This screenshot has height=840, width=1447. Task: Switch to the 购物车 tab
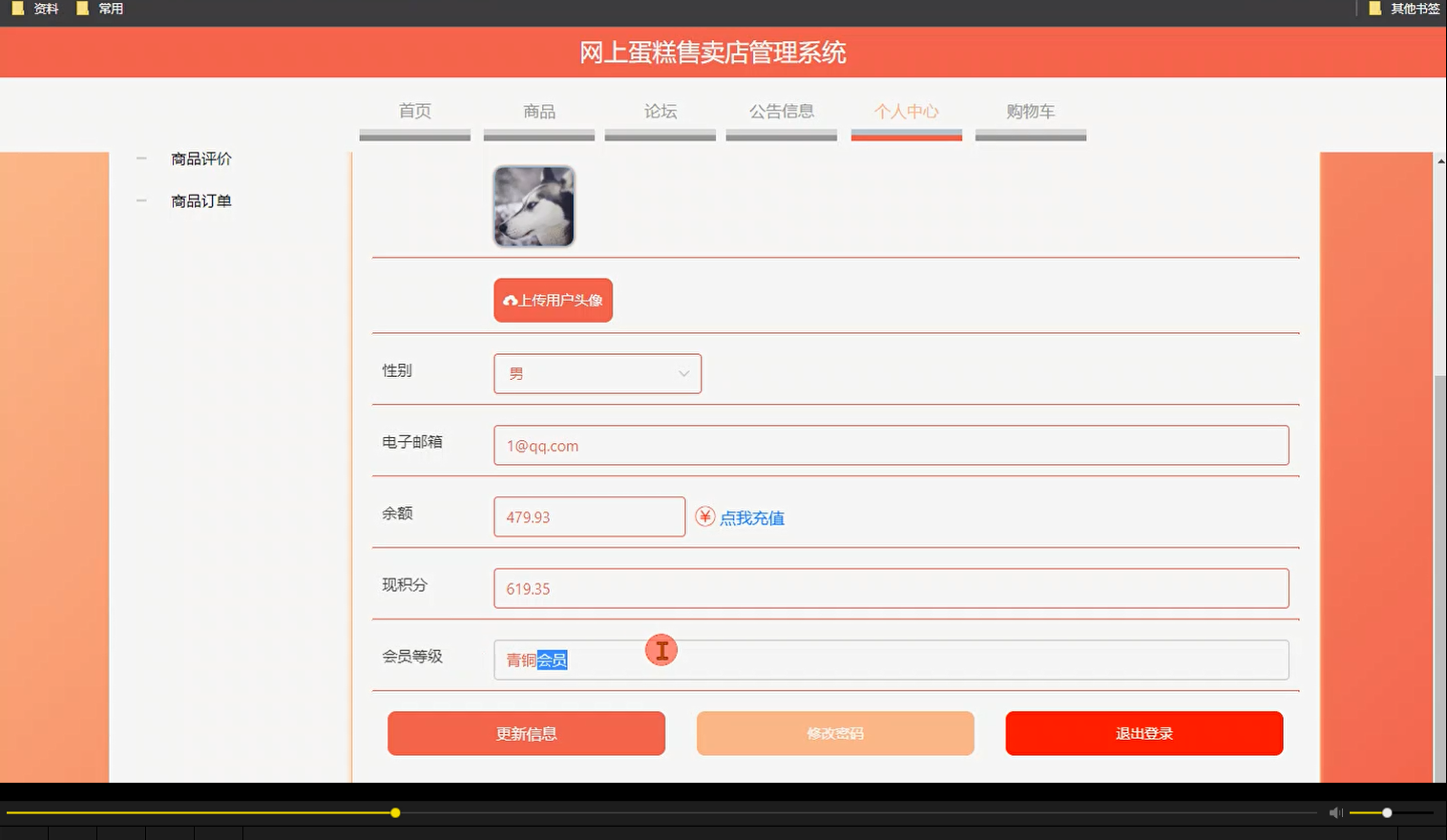pos(1030,112)
